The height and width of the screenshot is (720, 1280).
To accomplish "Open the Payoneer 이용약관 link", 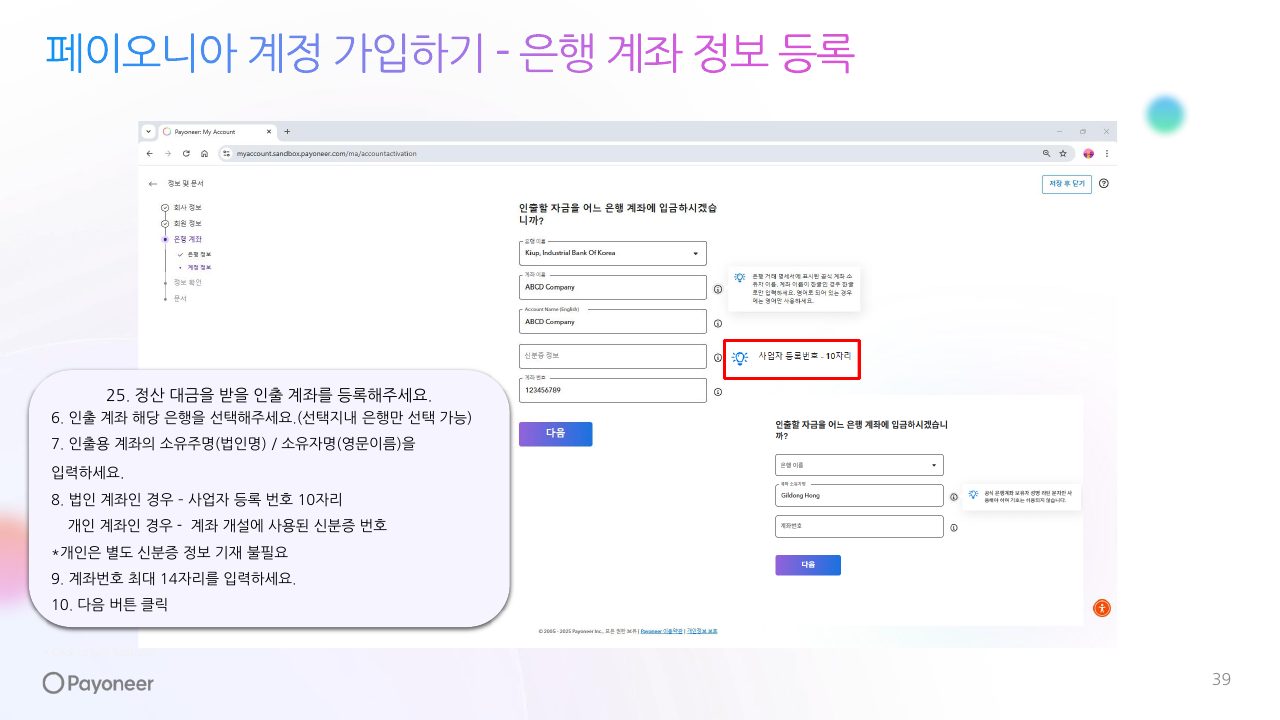I will coord(661,631).
